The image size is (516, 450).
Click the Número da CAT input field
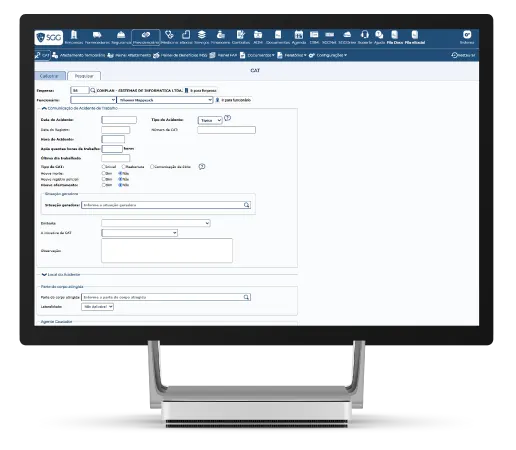click(x=226, y=130)
